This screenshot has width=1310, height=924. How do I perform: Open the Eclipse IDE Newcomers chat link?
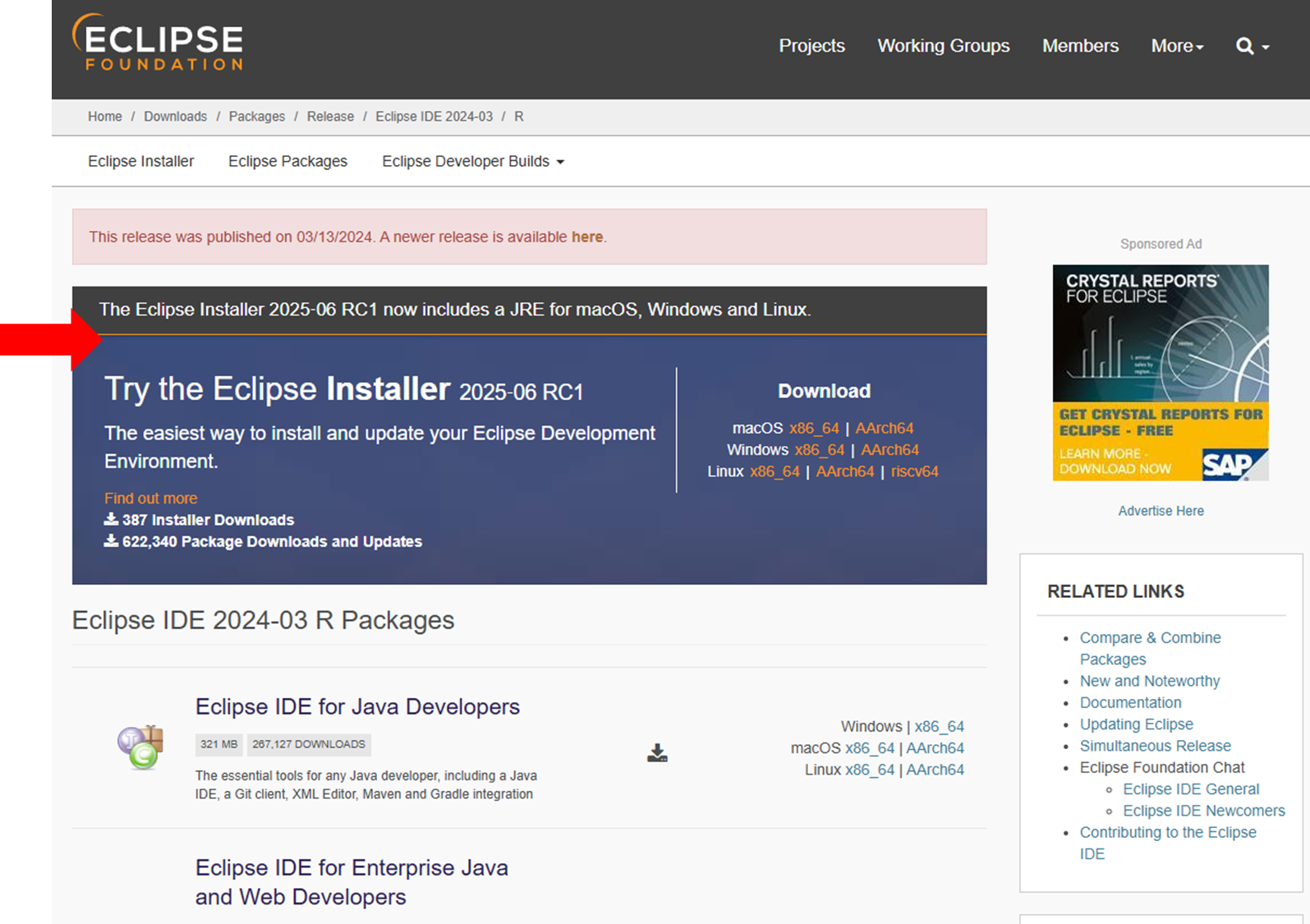tap(1204, 811)
